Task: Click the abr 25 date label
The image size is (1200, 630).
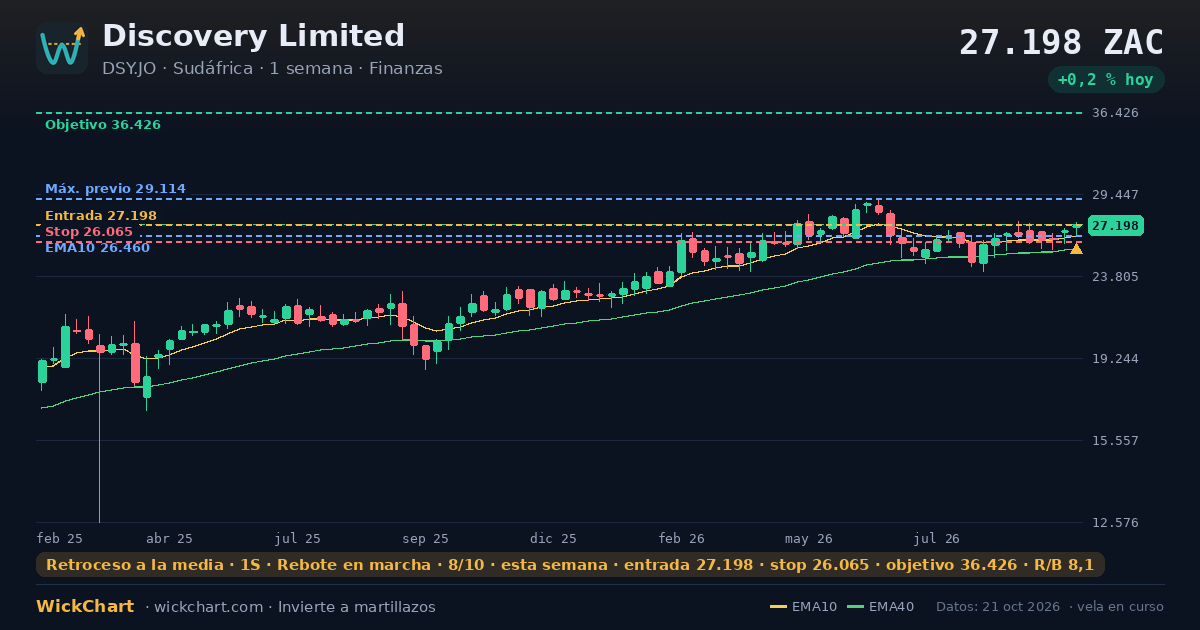Action: tap(169, 538)
